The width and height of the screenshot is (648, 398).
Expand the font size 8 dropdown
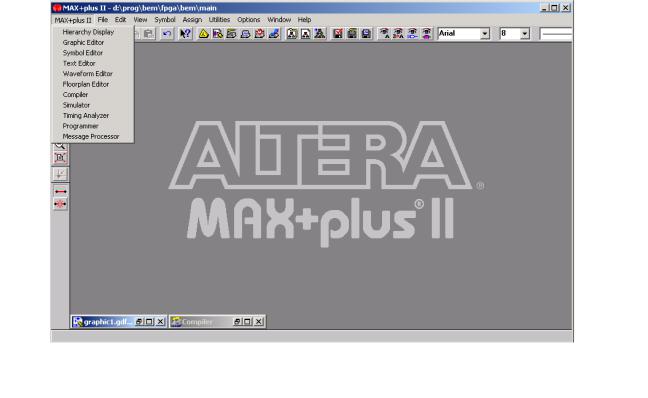point(524,33)
